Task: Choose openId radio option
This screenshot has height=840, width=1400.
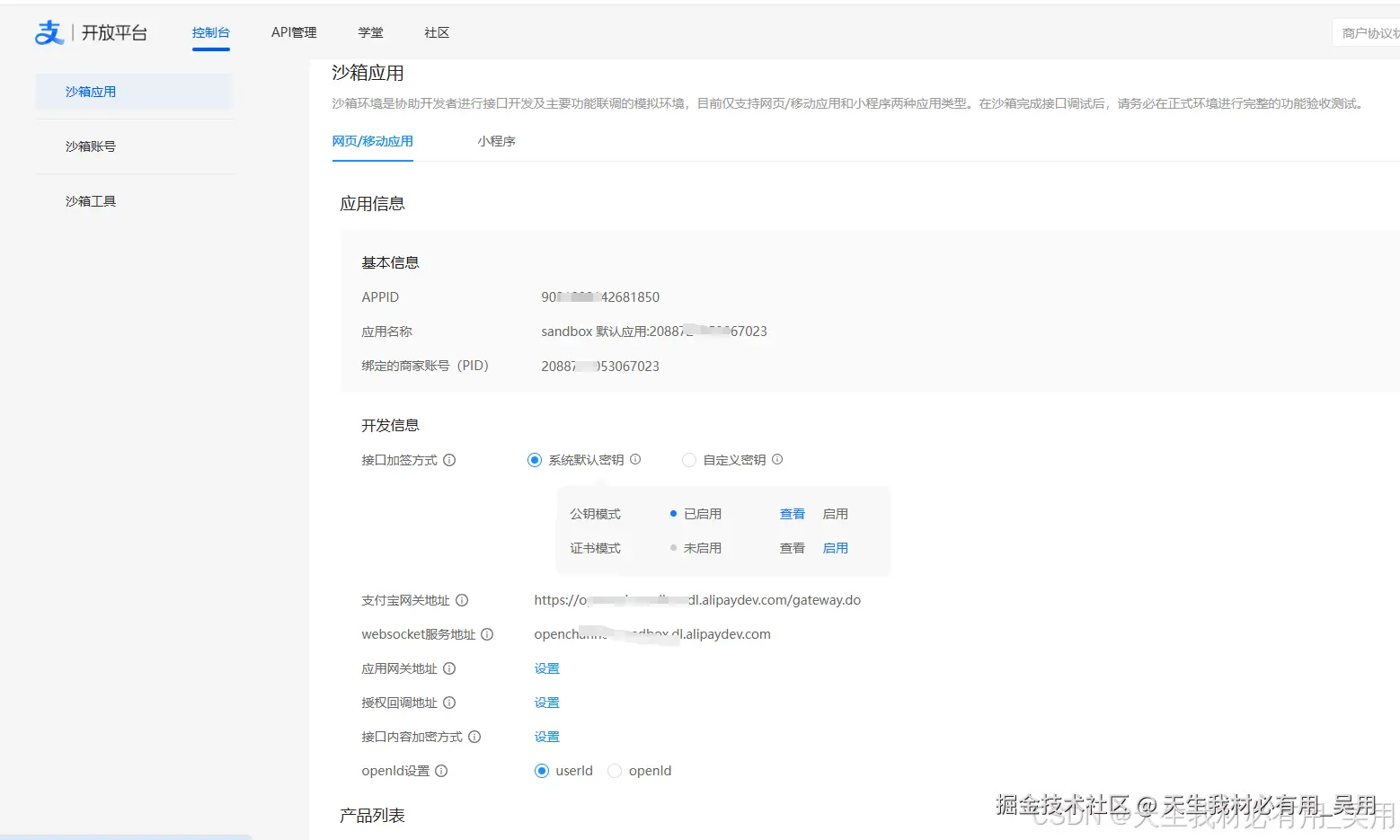Action: pyautogui.click(x=615, y=771)
